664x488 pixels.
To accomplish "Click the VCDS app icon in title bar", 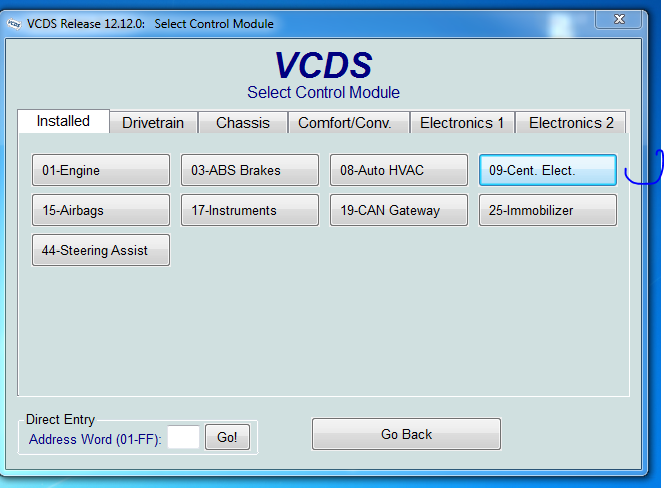I will 13,23.
